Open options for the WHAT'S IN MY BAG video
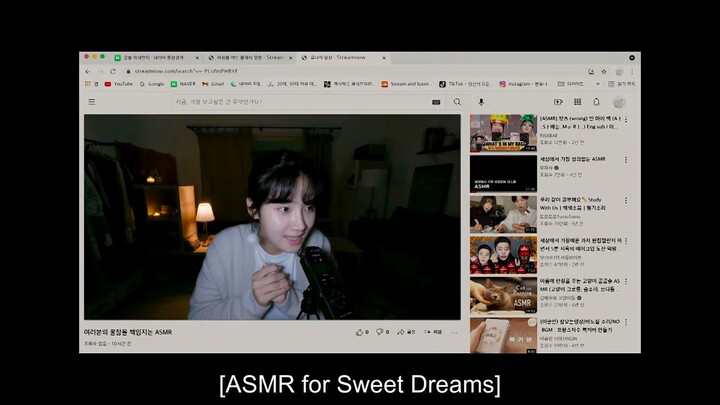Screen dimensions: 720x405 (x=626, y=119)
